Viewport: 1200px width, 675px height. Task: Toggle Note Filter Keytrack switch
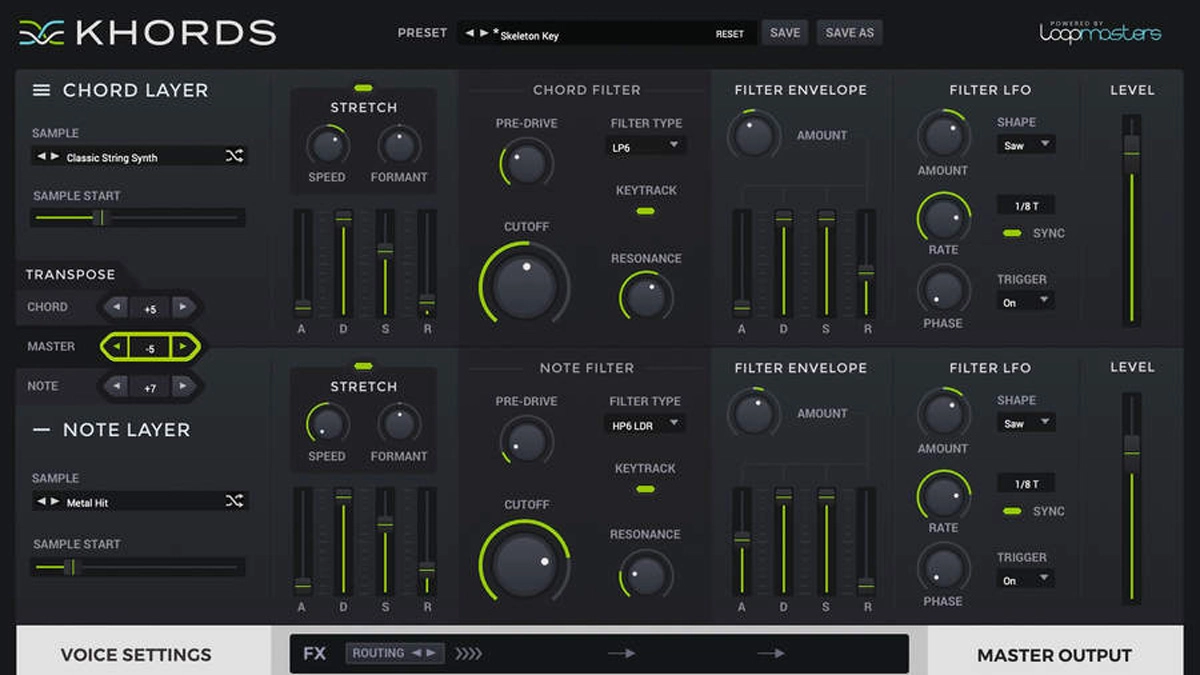(x=645, y=489)
